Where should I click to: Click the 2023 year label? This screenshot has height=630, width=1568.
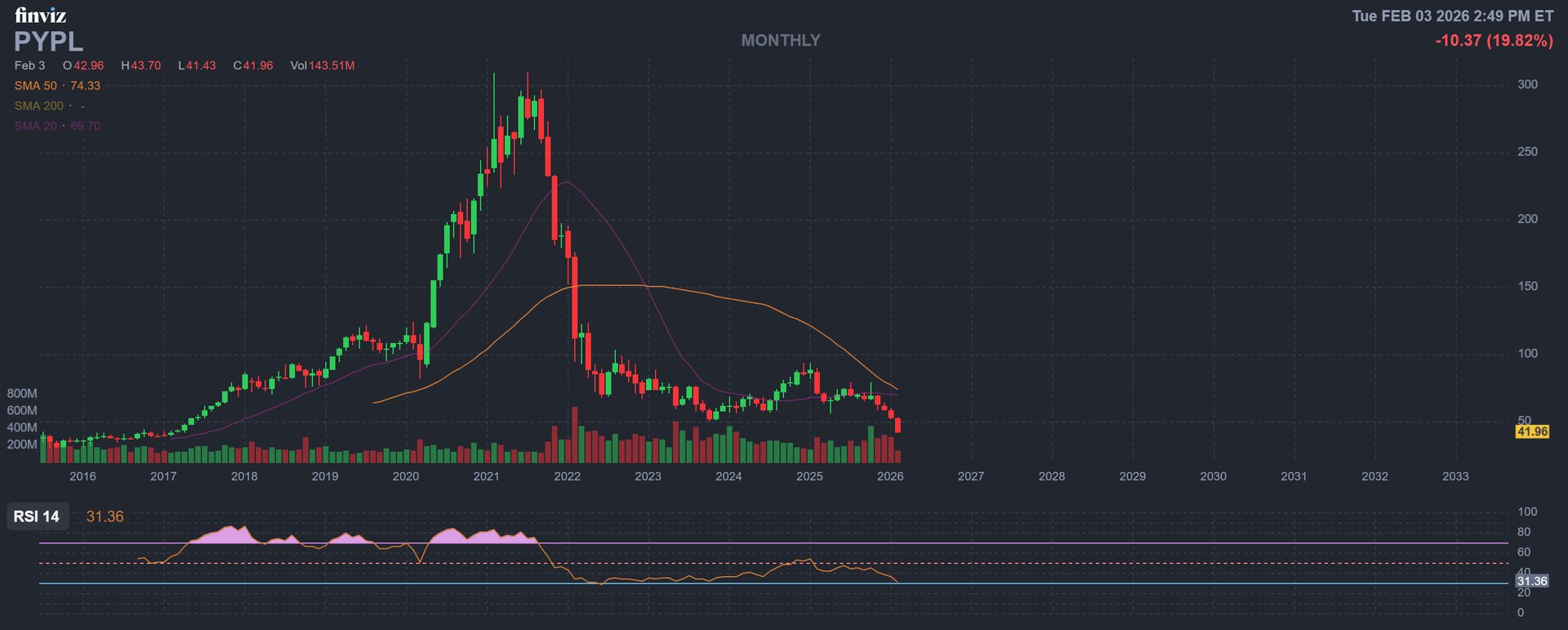(648, 476)
